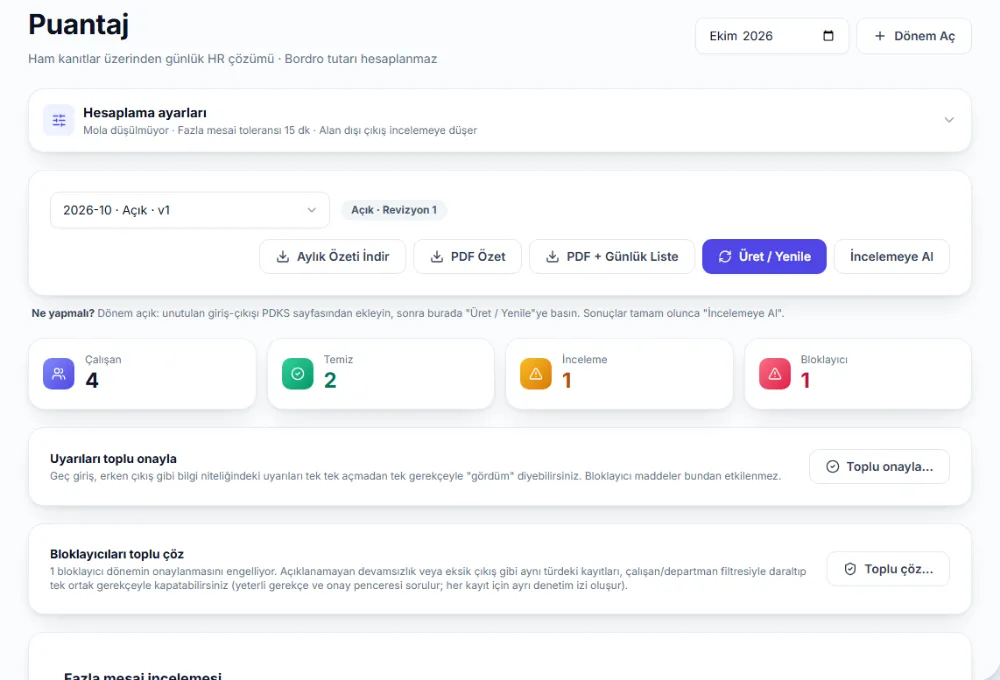The image size is (1000, 680).
Task: Click the PDF Özet button
Action: point(467,256)
